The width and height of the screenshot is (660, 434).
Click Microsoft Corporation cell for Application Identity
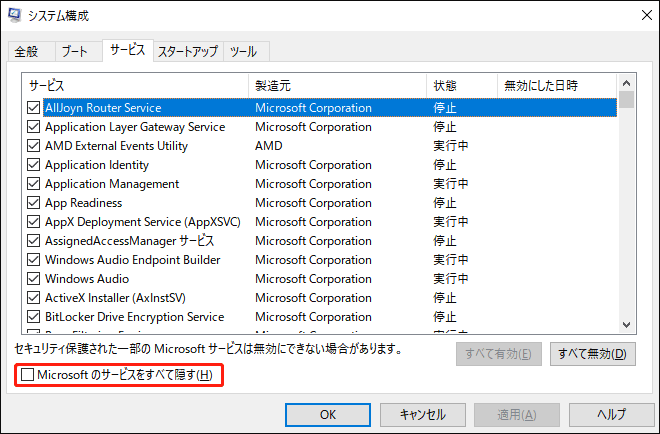coord(313,165)
